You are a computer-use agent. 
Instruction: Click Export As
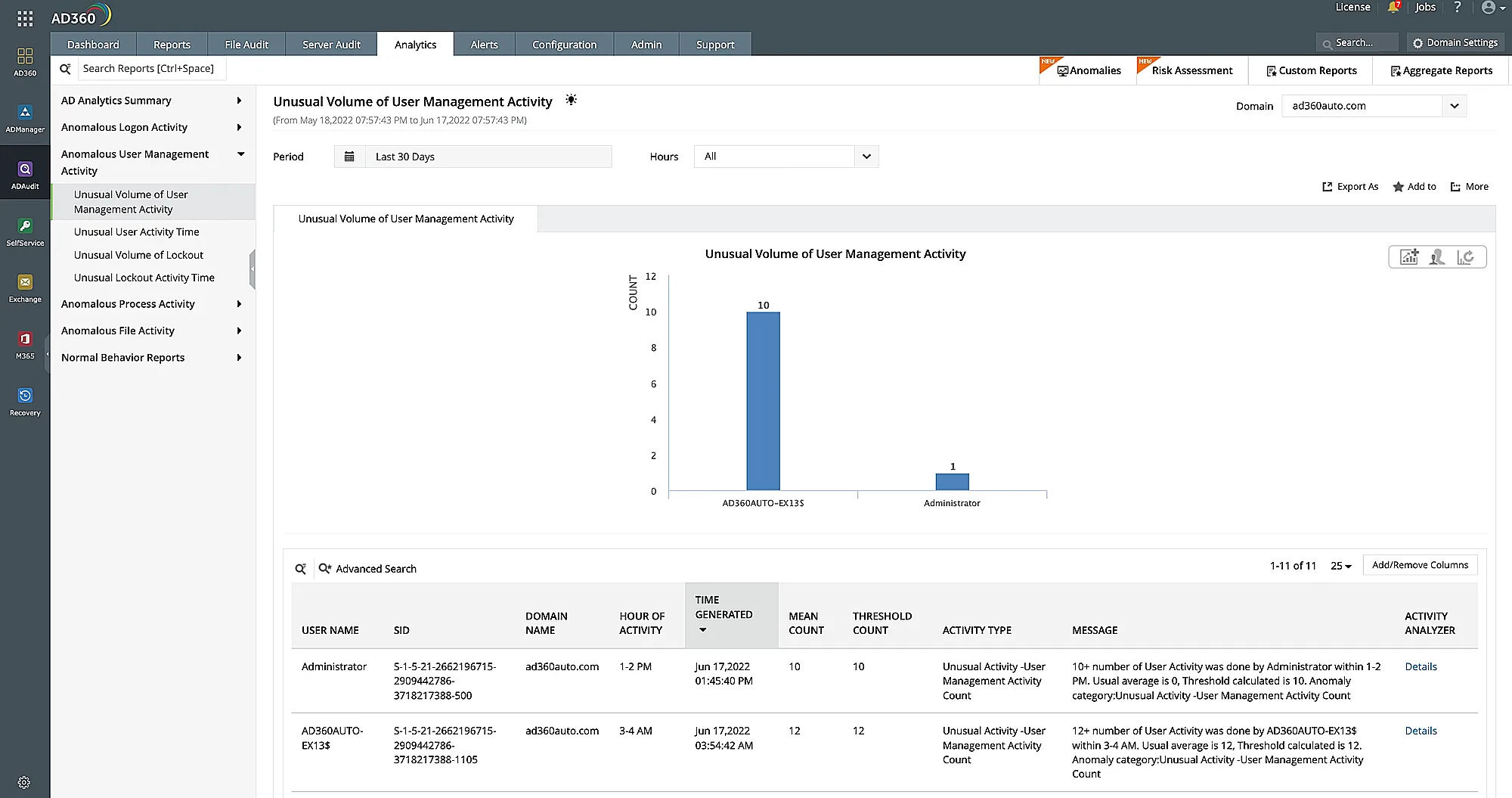point(1350,187)
